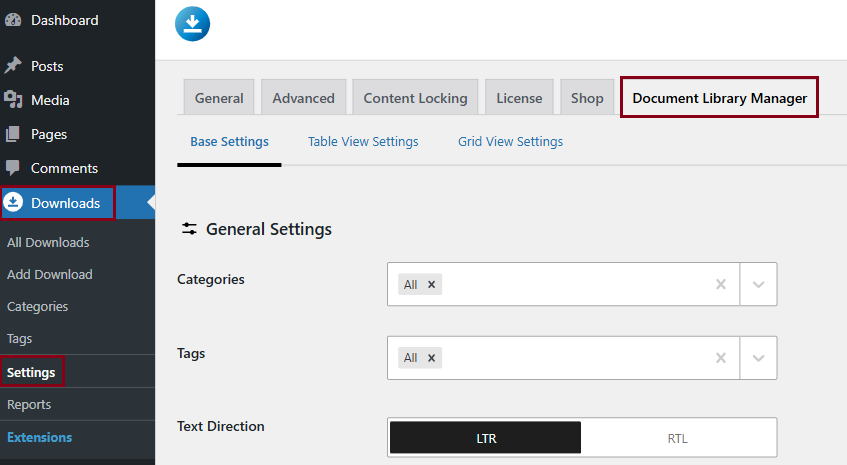Remove the All tag in Tags
The width and height of the screenshot is (847, 465).
(431, 358)
